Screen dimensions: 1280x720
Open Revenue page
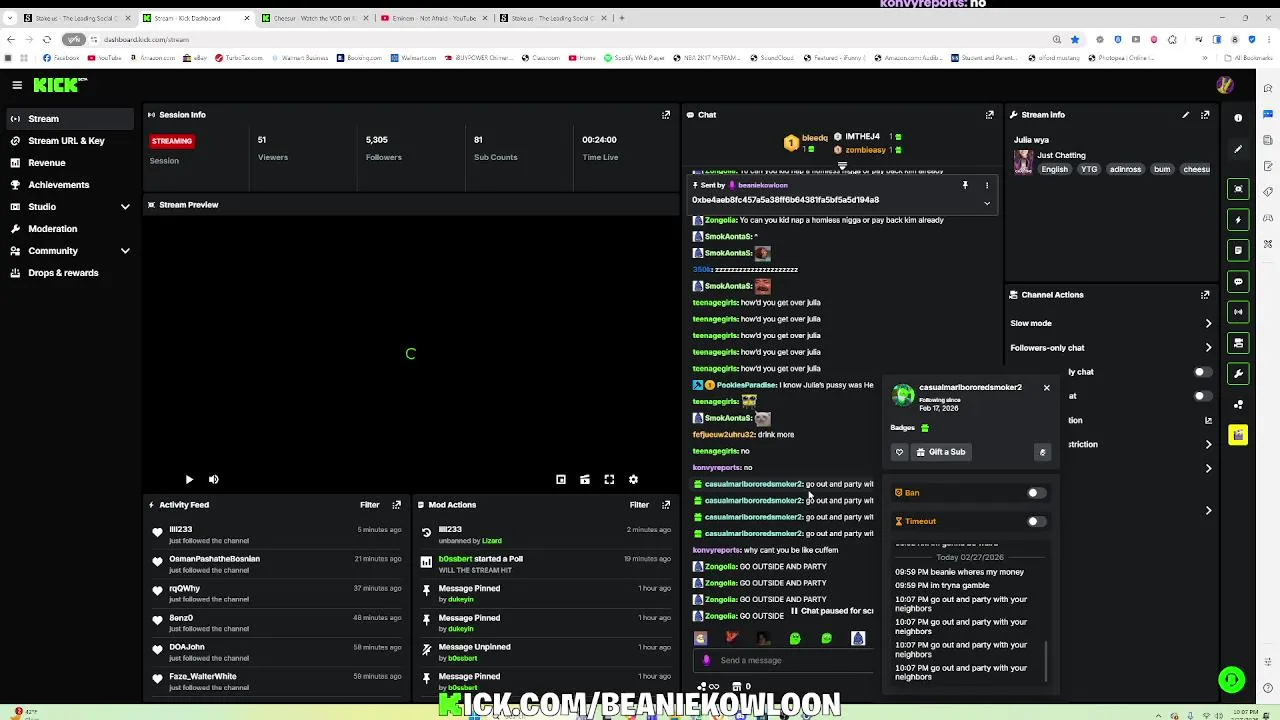point(68,163)
